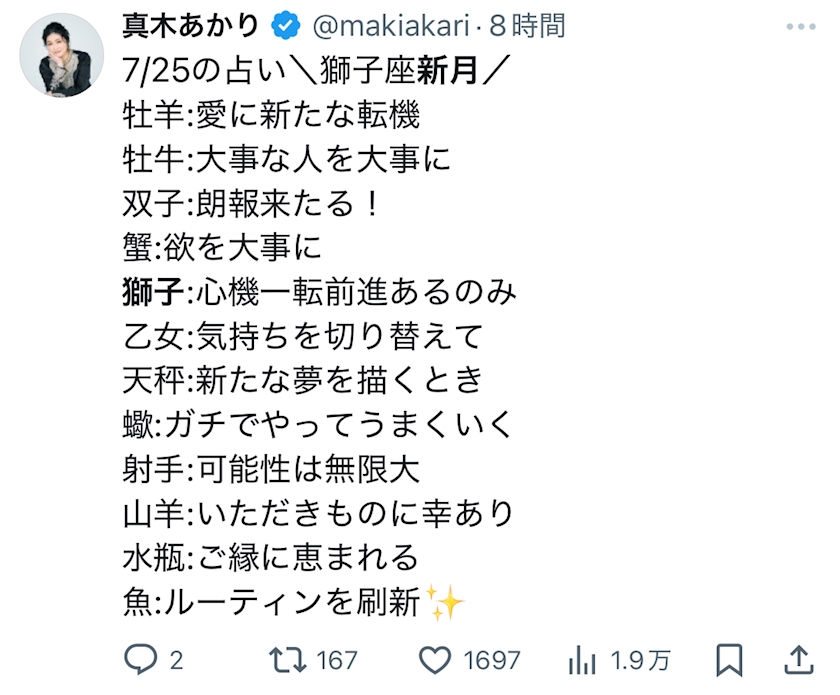Open view analytics bar chart icon
The width and height of the screenshot is (840, 695).
pyautogui.click(x=582, y=660)
